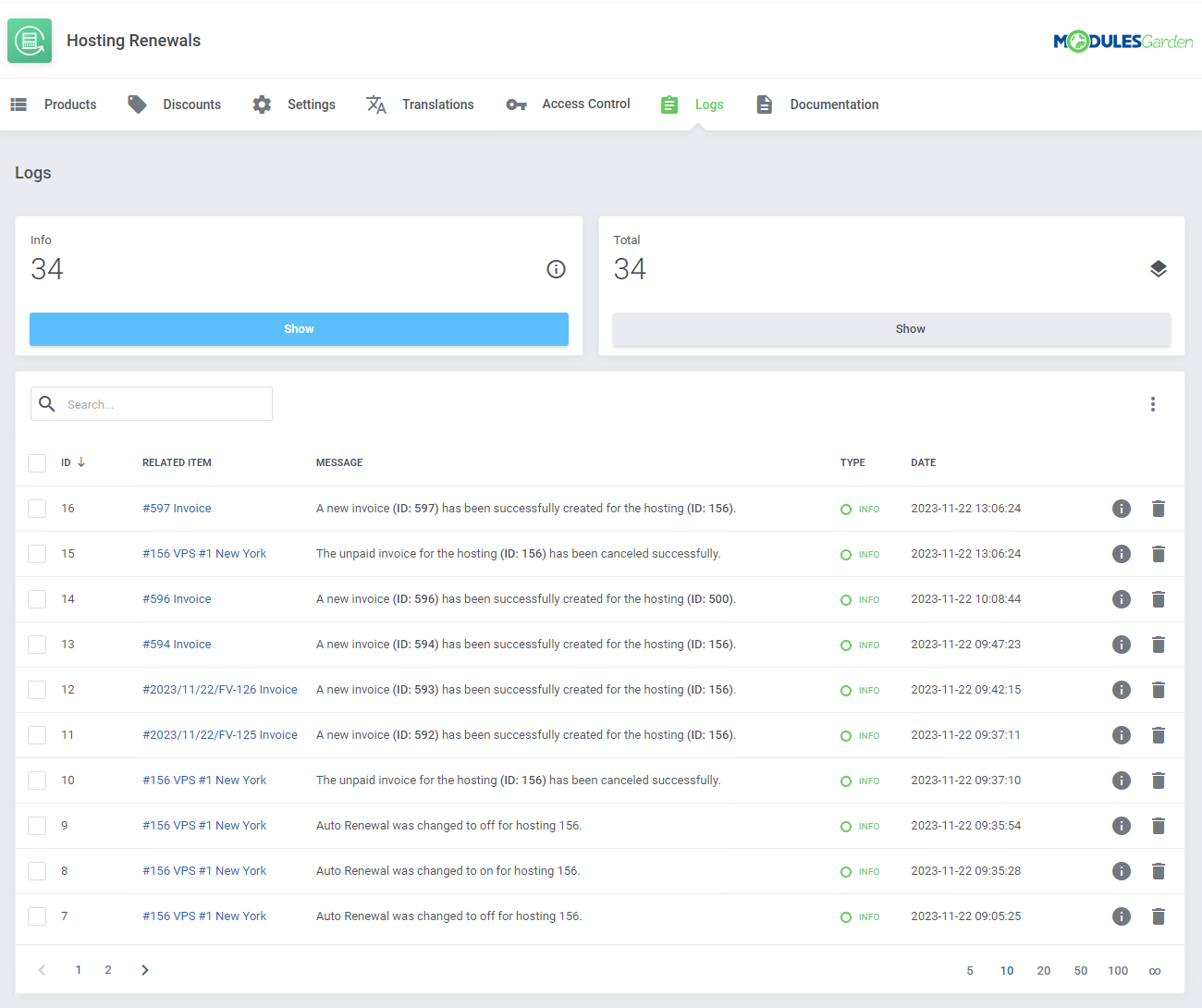Click the blue Show button under Info
Viewport: 1202px width, 1008px height.
click(x=299, y=329)
